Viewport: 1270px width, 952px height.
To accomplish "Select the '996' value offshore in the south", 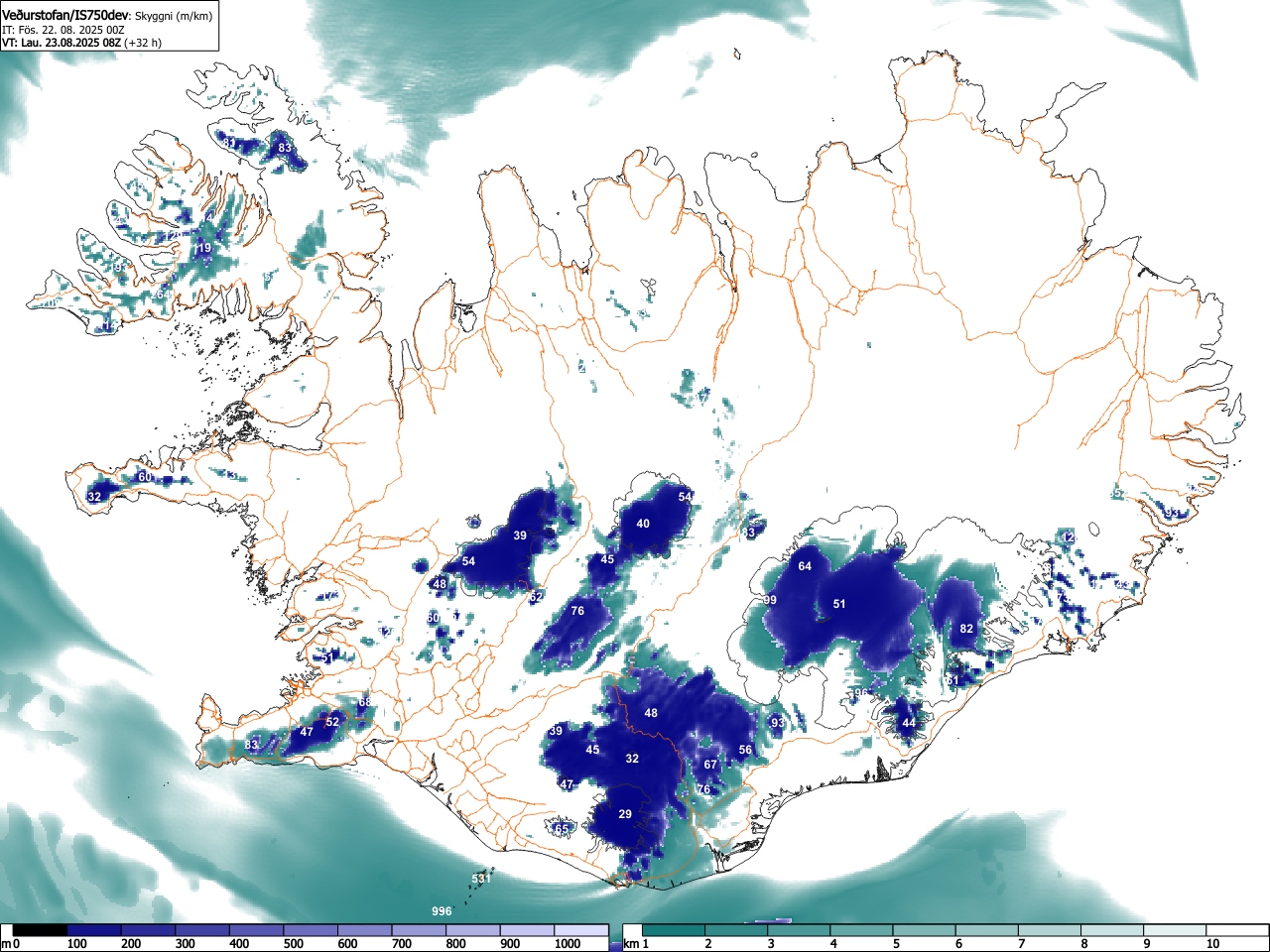I will tap(442, 911).
